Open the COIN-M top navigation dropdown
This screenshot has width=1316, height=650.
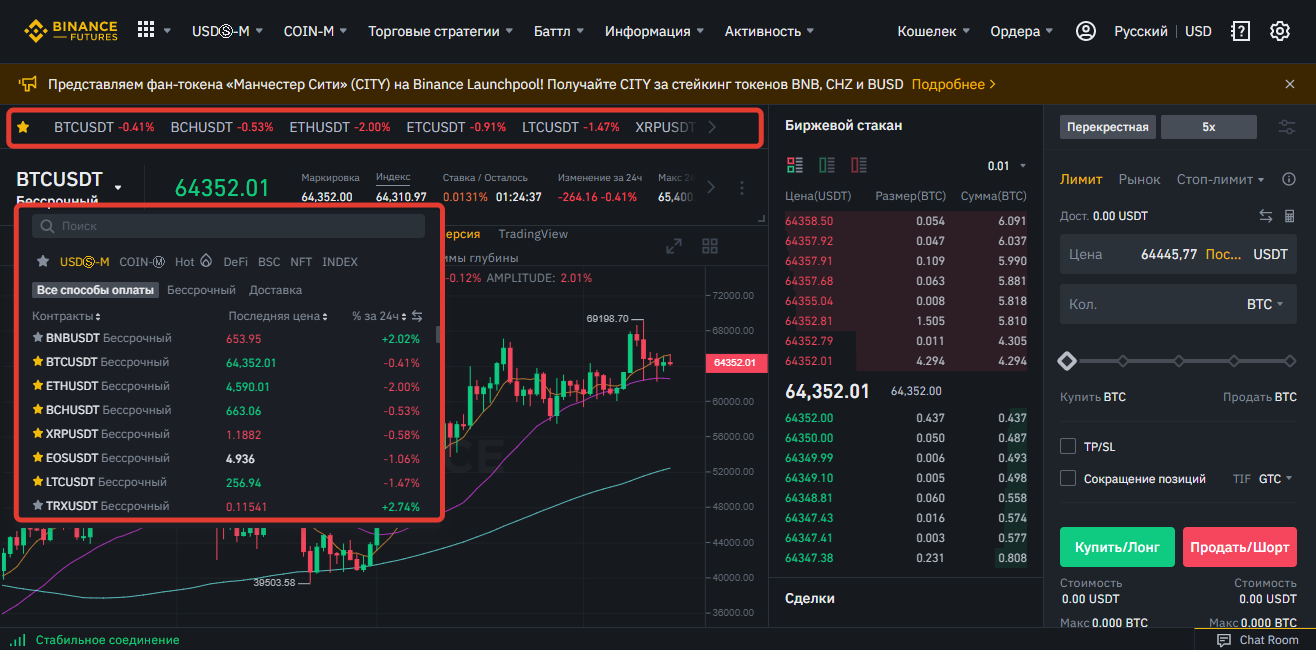pyautogui.click(x=315, y=31)
